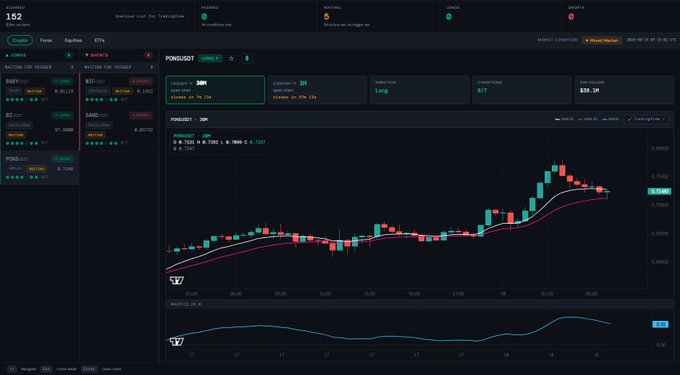Click the price 0.1932 on the WIF card

(144, 91)
